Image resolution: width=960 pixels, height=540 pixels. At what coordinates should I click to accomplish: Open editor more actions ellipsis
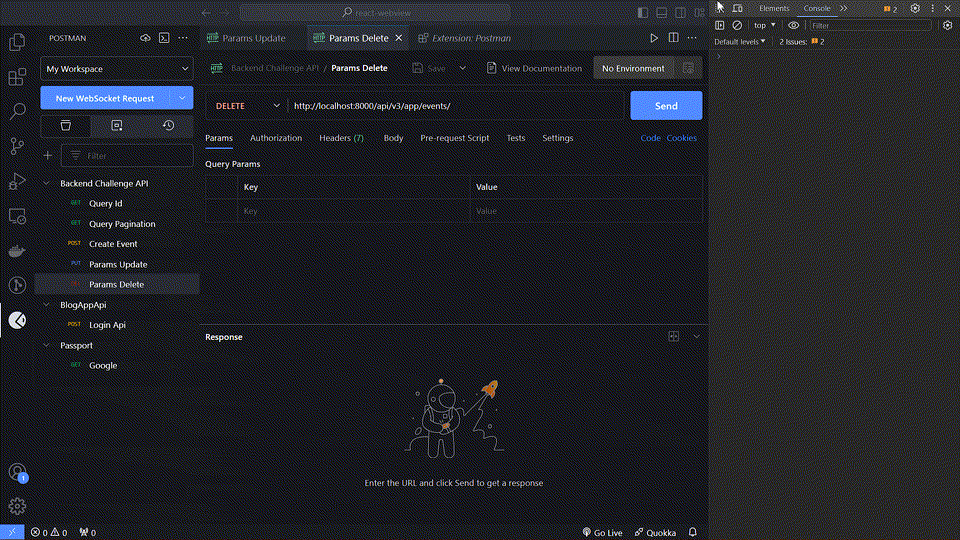click(692, 38)
